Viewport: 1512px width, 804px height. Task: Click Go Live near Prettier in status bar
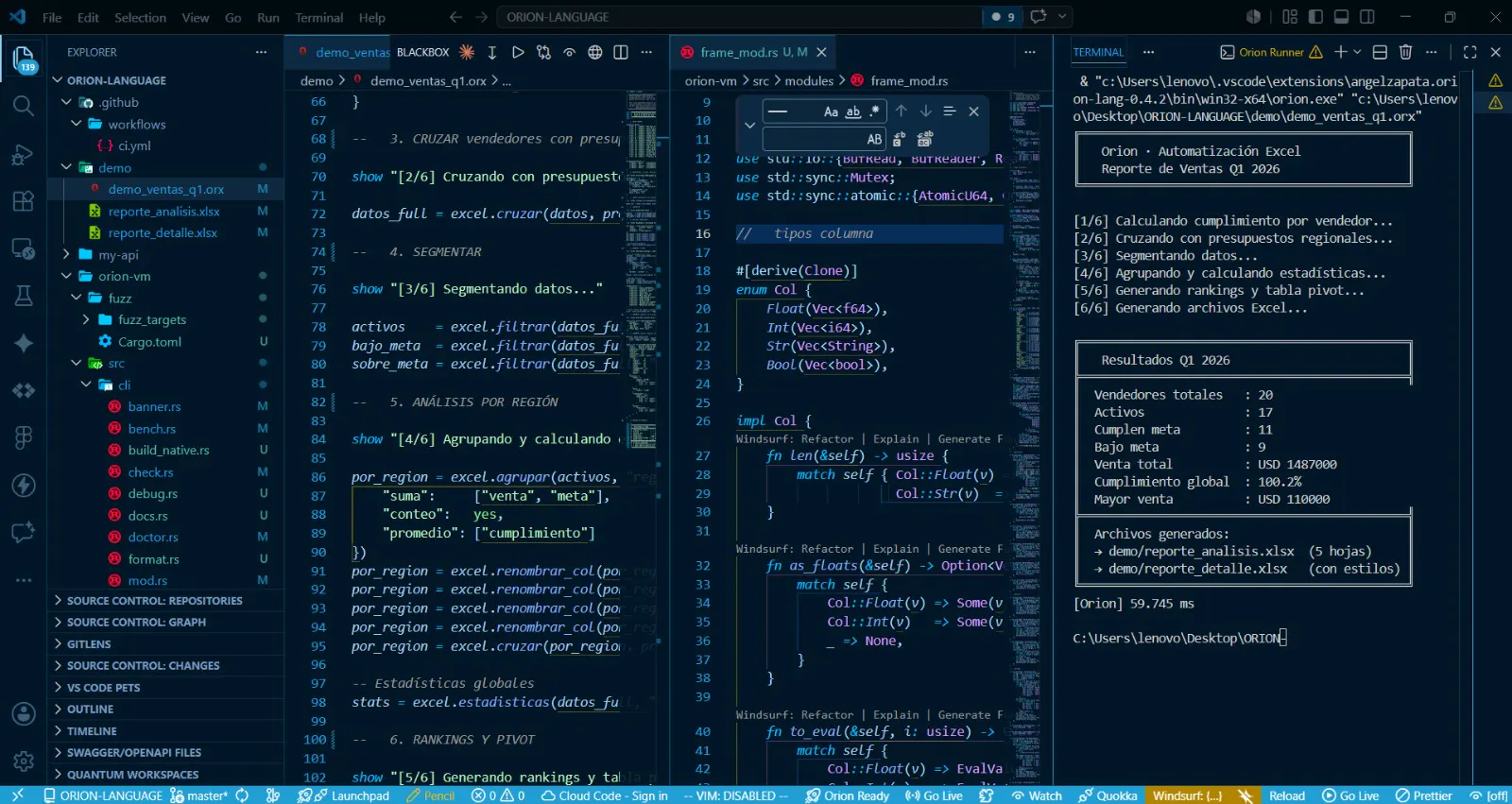(x=1350, y=795)
